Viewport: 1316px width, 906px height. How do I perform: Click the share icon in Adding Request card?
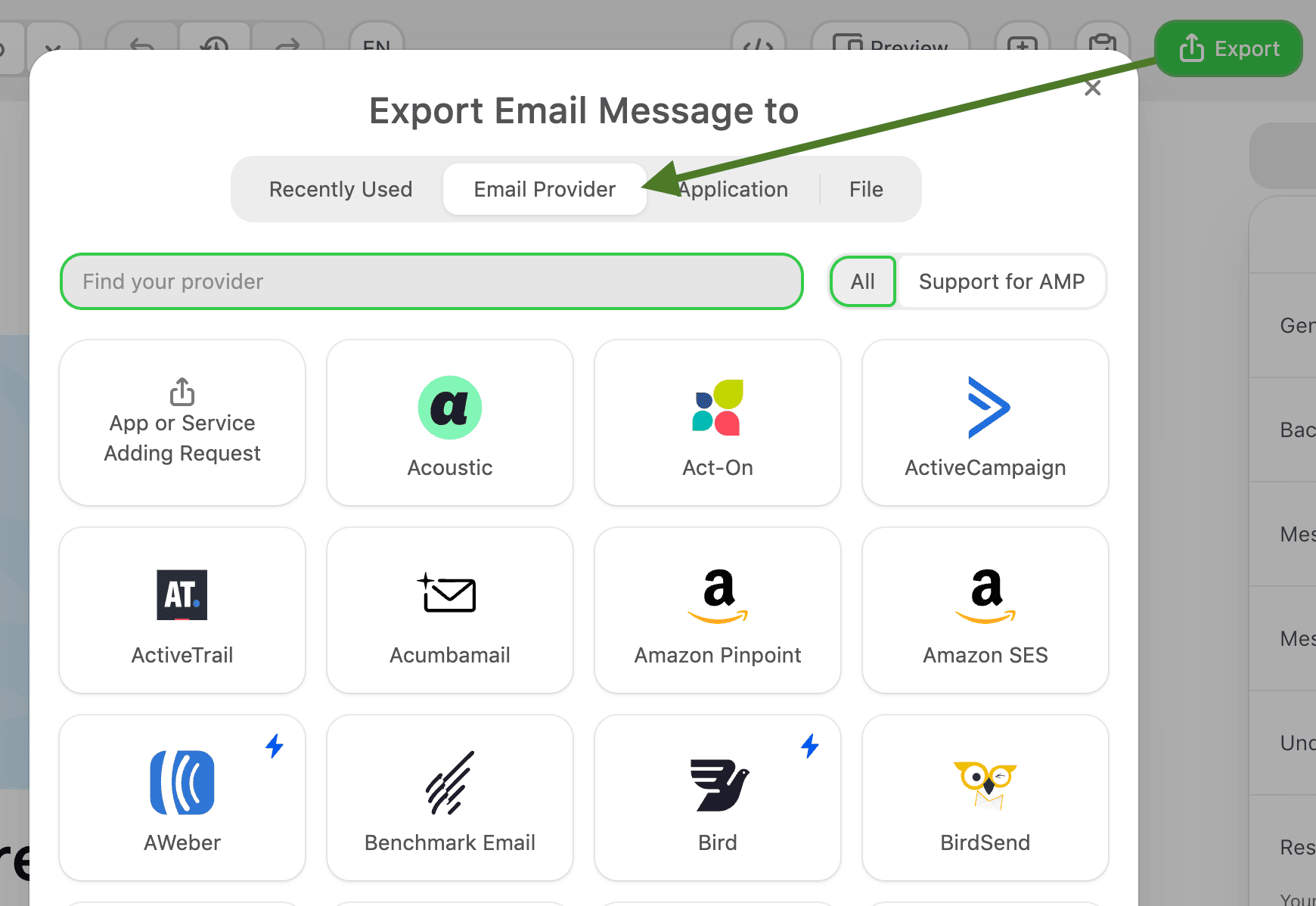[x=182, y=392]
